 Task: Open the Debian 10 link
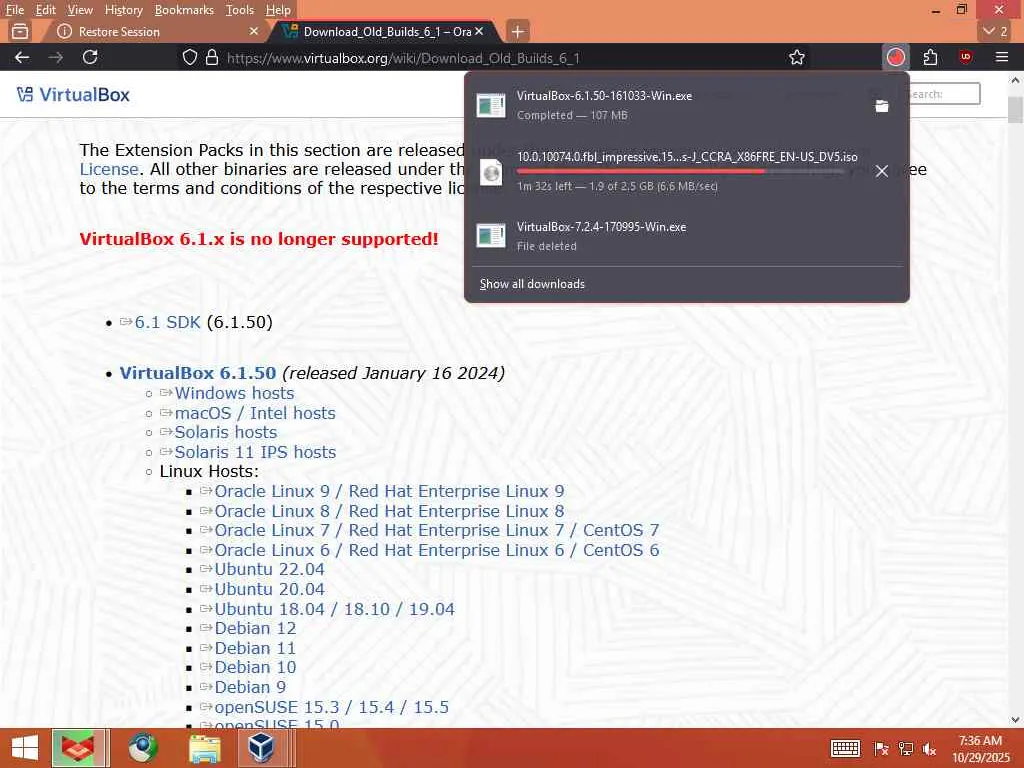coord(255,667)
